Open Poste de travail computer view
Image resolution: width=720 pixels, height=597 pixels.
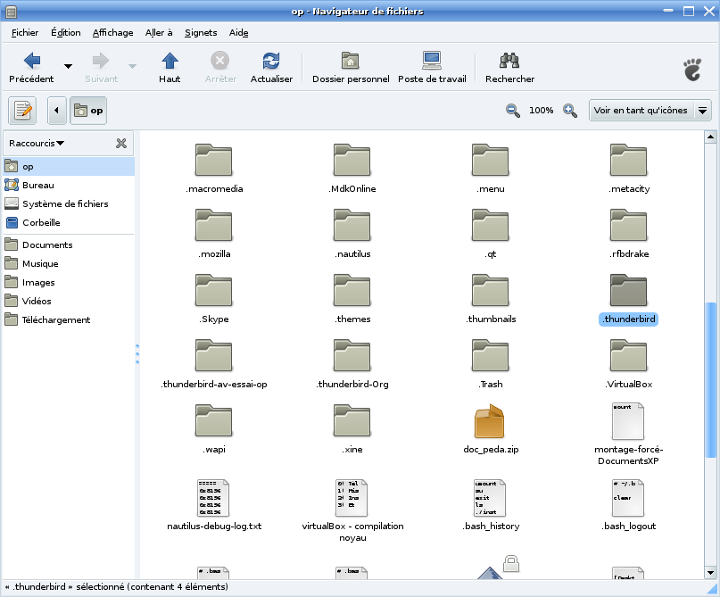[x=432, y=67]
